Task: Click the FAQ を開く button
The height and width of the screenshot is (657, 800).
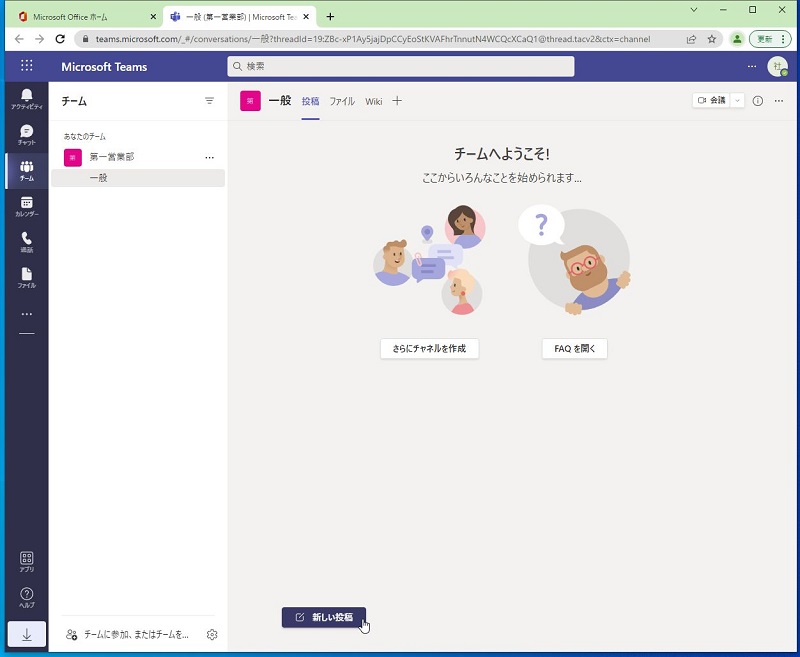Action: point(574,348)
